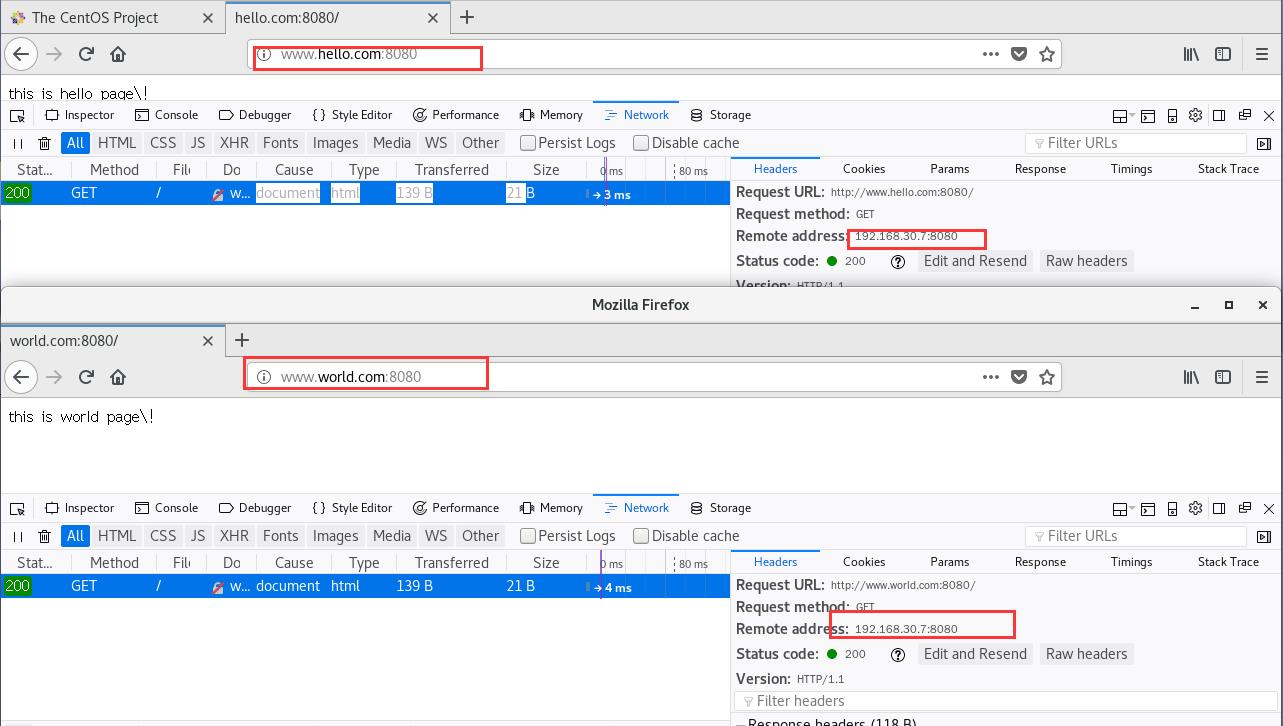Select HTML filter in upper devtools
Image resolution: width=1283 pixels, height=726 pixels.
[117, 143]
